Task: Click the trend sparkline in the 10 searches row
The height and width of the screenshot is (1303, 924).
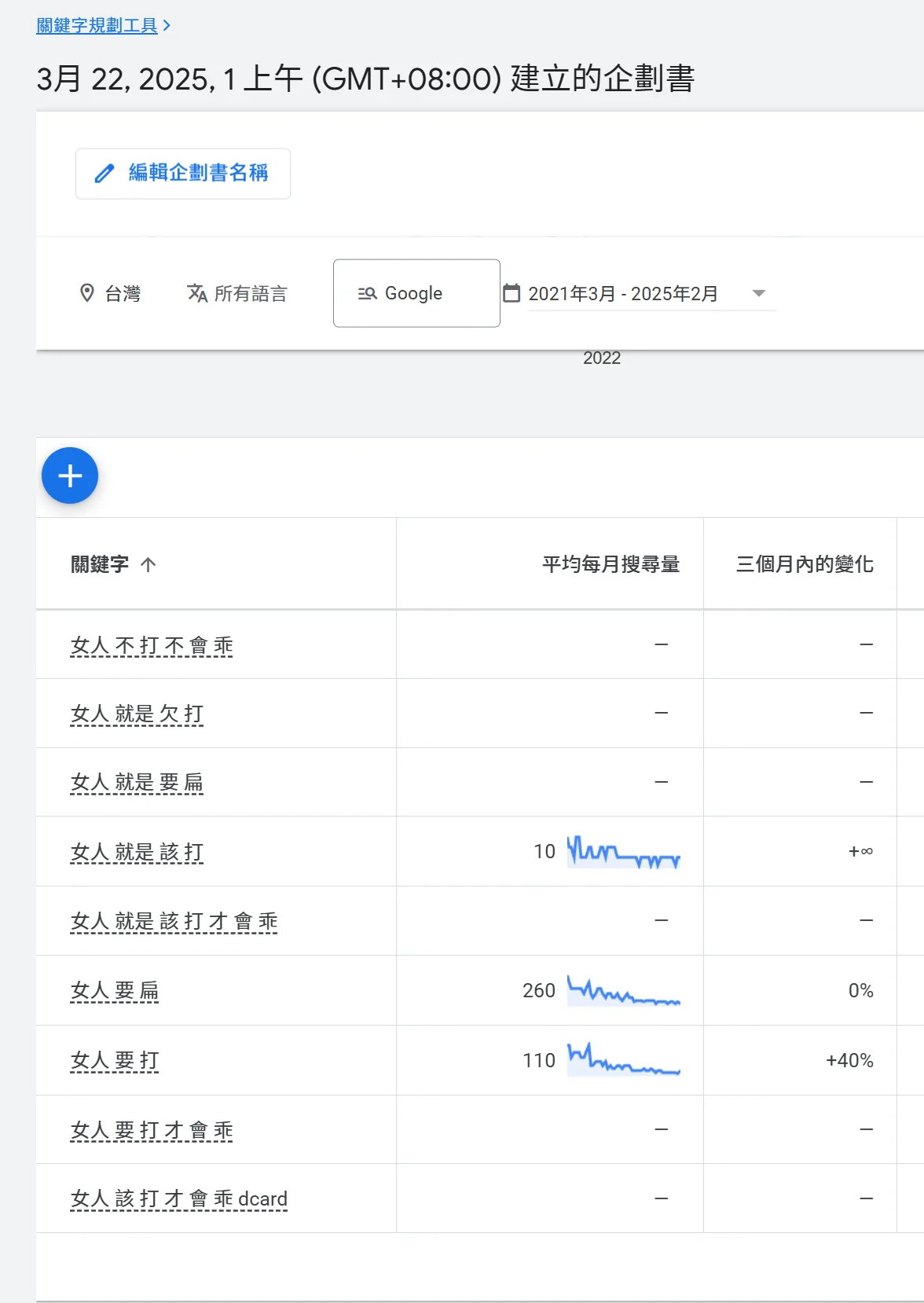Action: point(624,852)
